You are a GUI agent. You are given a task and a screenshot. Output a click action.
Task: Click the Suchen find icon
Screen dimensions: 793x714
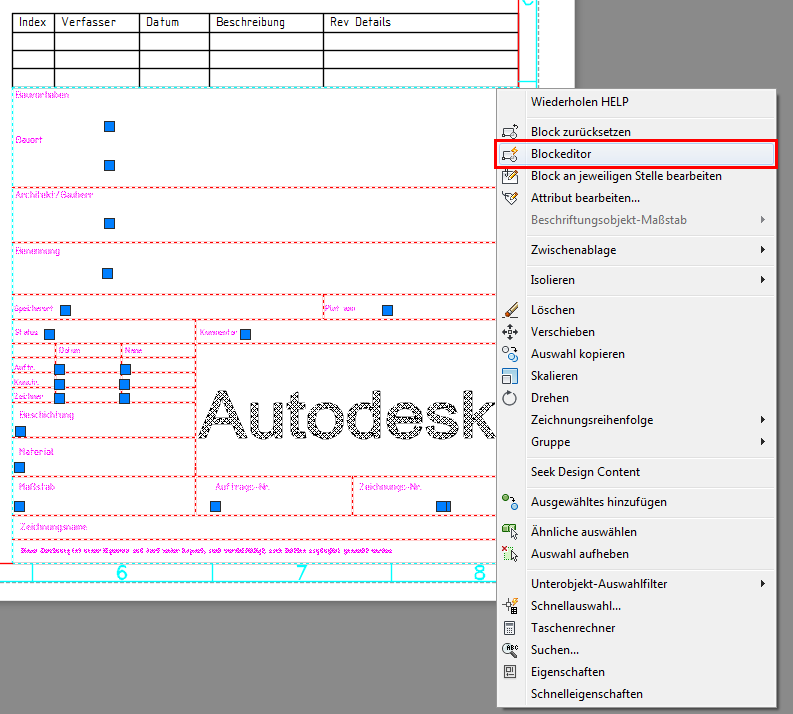510,650
